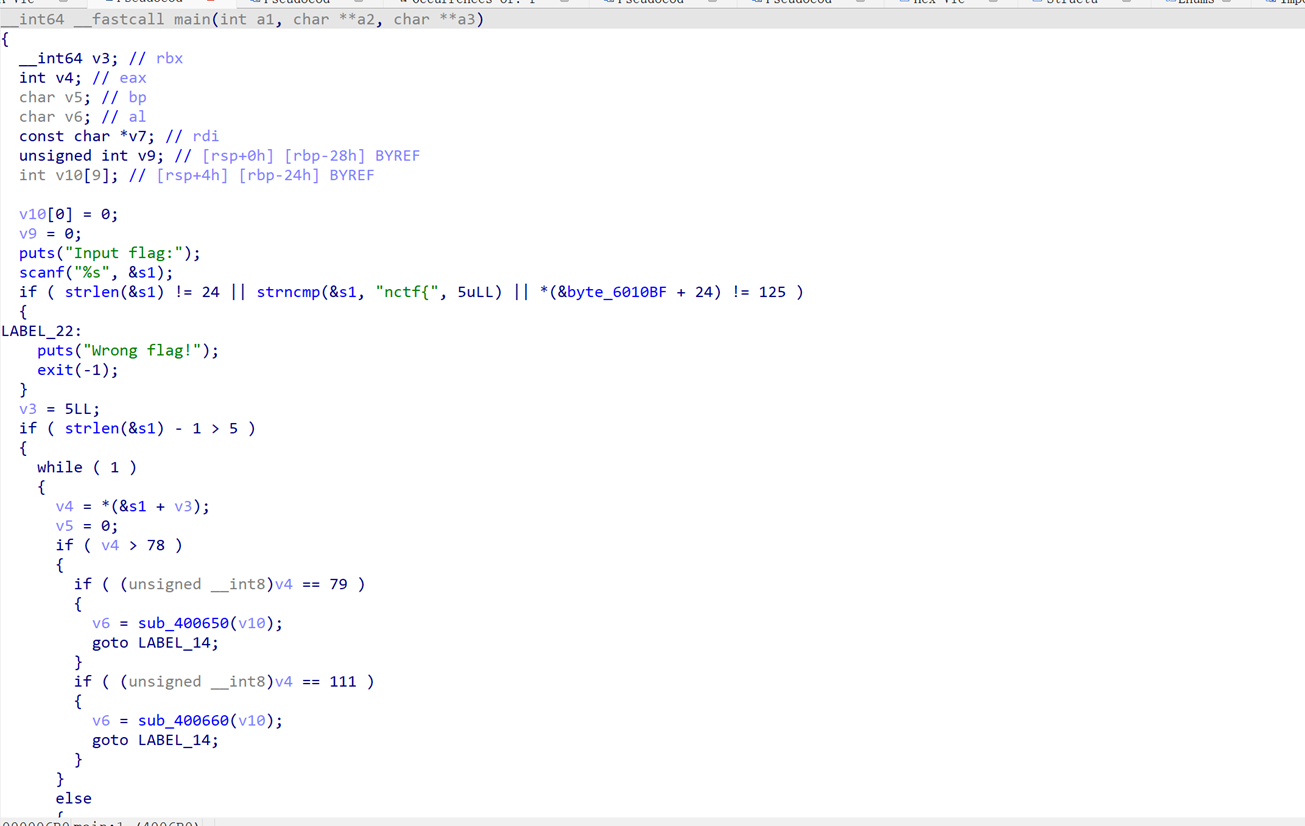The height and width of the screenshot is (826, 1305).
Task: Click the strncmp function call
Action: pyautogui.click(x=288, y=292)
